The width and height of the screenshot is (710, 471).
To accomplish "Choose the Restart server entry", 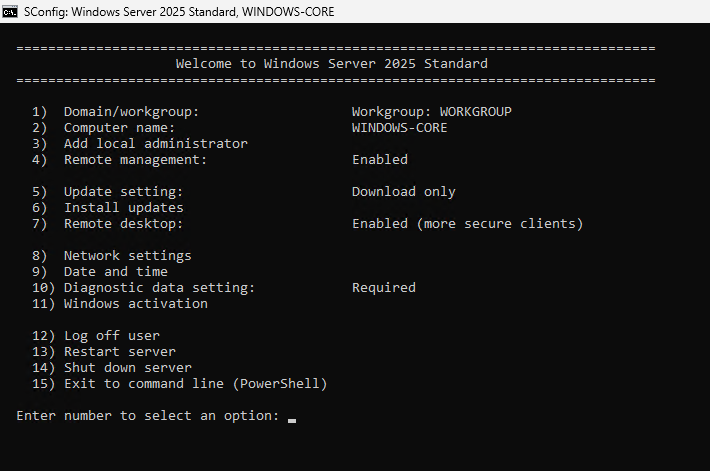I will coord(119,352).
